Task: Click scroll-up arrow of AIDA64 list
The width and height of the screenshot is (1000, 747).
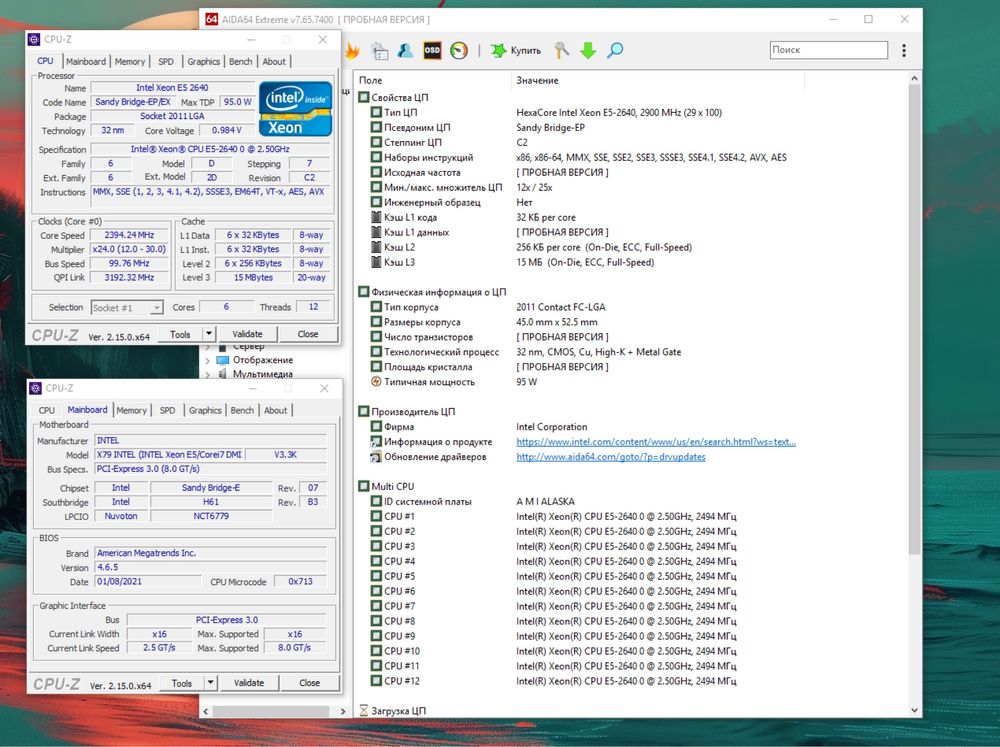Action: pyautogui.click(x=914, y=78)
